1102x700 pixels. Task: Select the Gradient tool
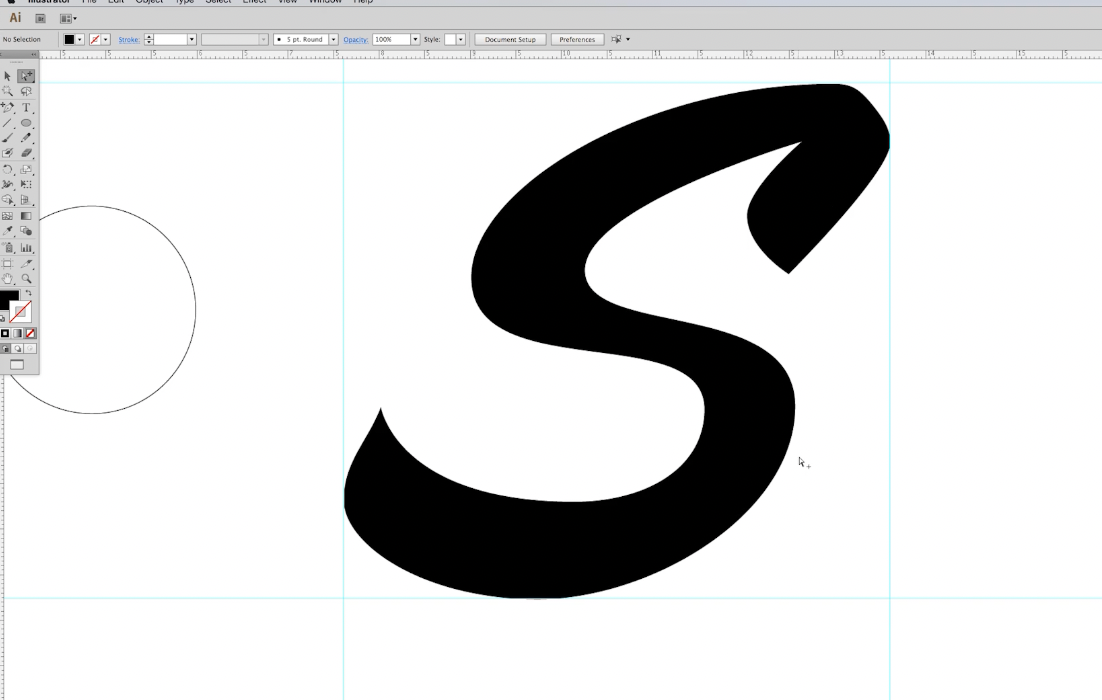click(27, 216)
